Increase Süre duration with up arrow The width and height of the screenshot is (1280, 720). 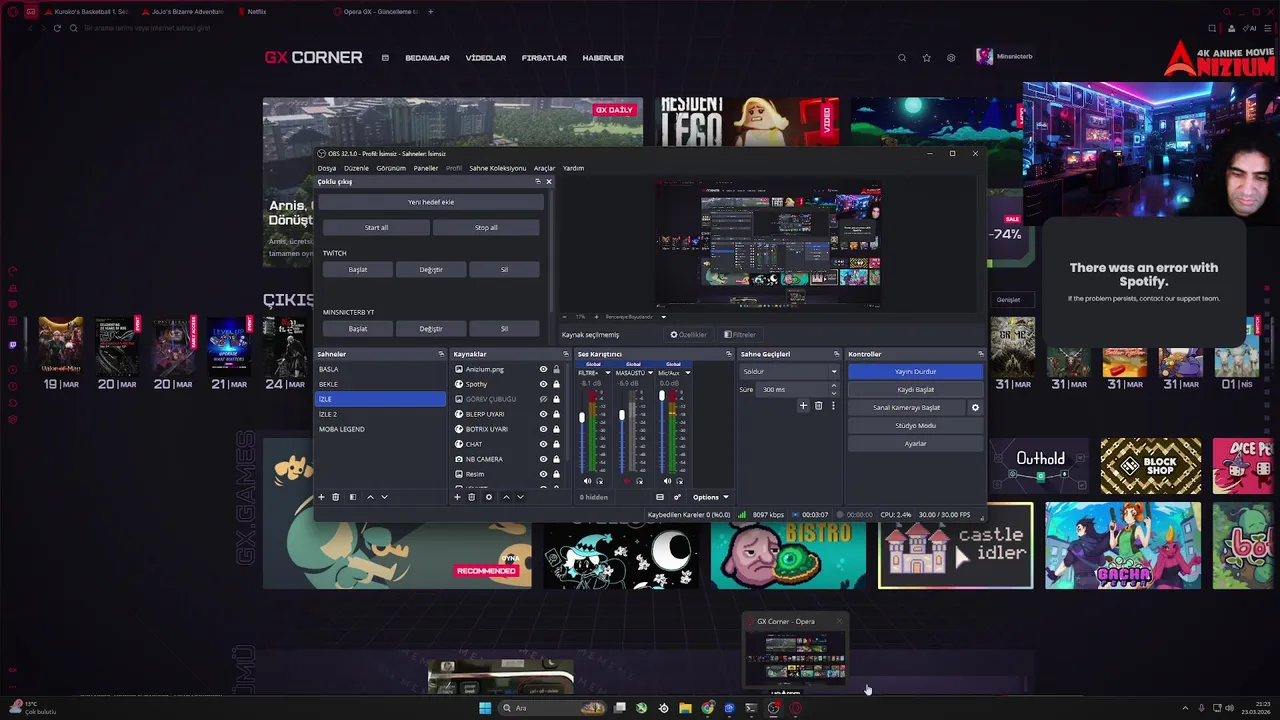pos(834,386)
